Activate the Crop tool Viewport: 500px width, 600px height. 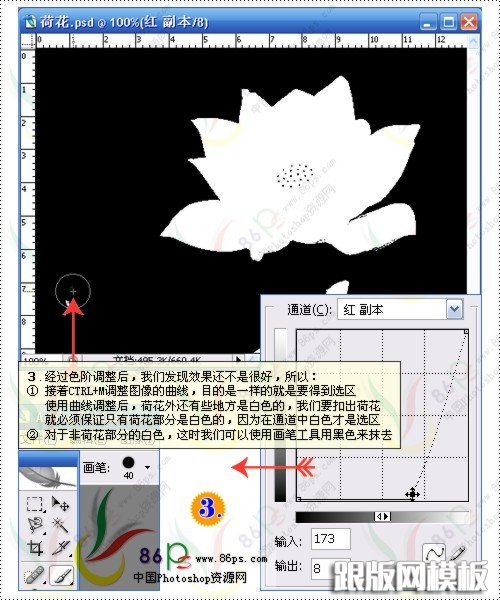(34, 548)
